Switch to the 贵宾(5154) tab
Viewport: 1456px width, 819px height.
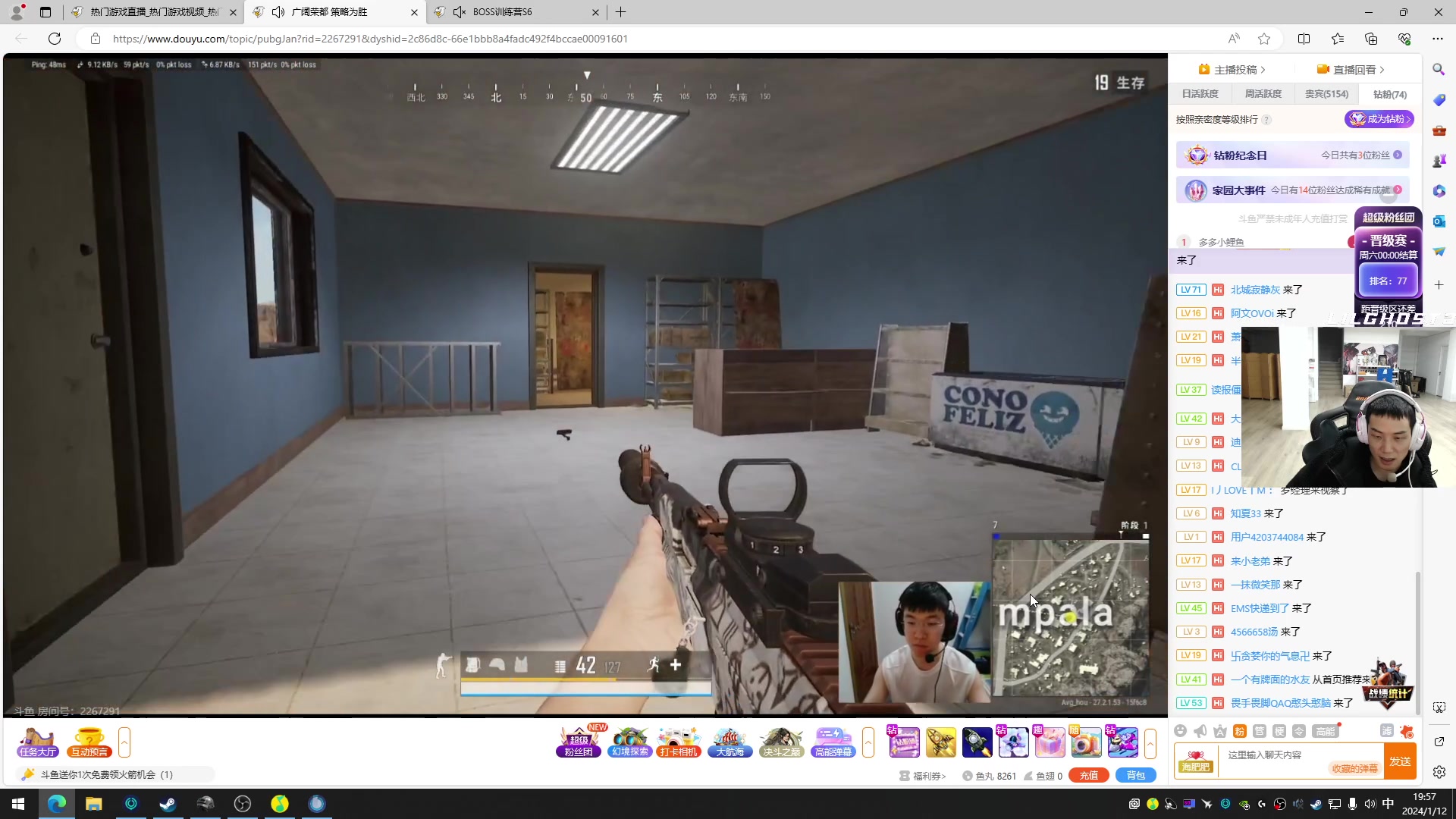point(1326,94)
